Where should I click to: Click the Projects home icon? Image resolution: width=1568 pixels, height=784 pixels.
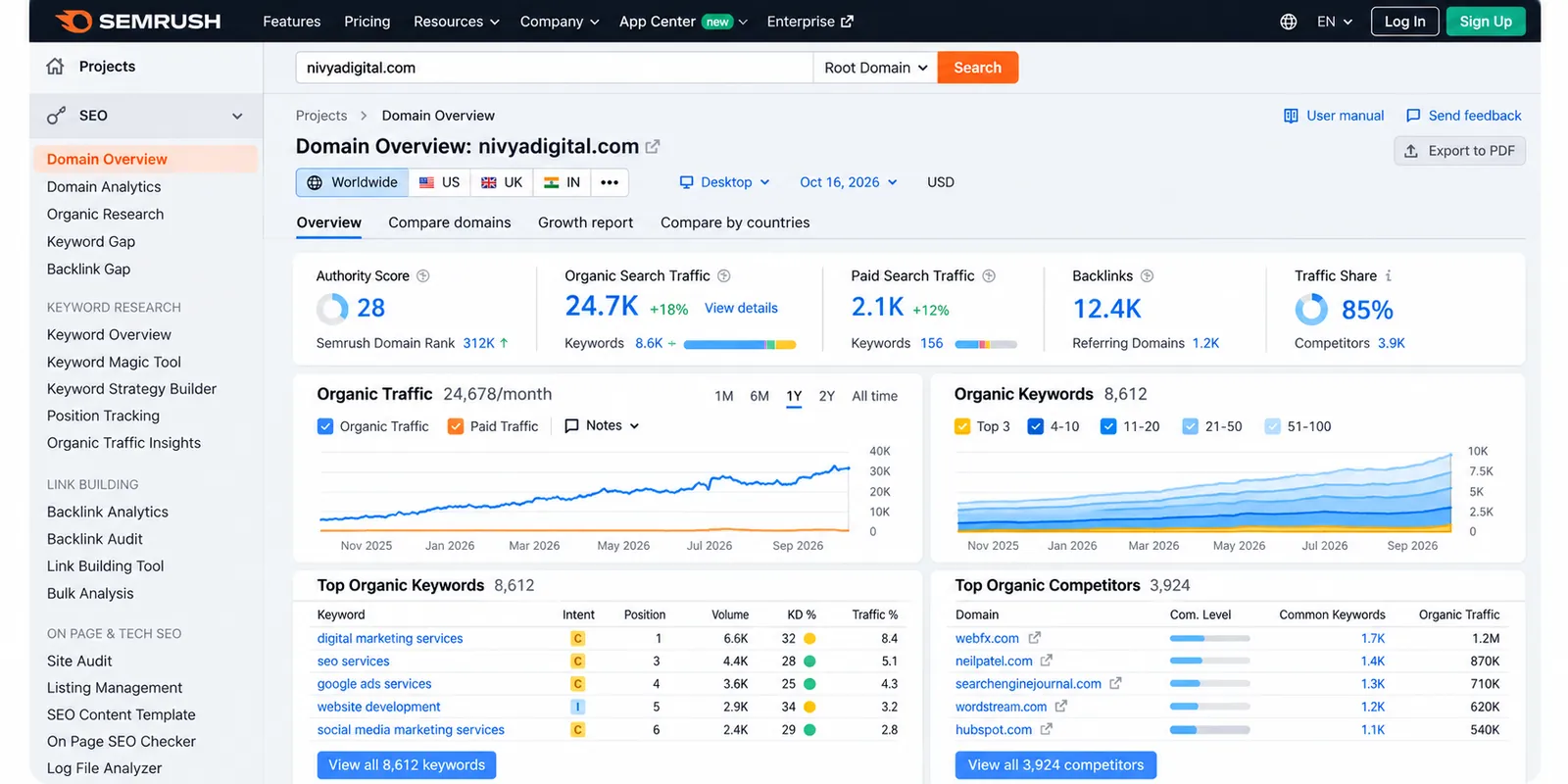56,67
